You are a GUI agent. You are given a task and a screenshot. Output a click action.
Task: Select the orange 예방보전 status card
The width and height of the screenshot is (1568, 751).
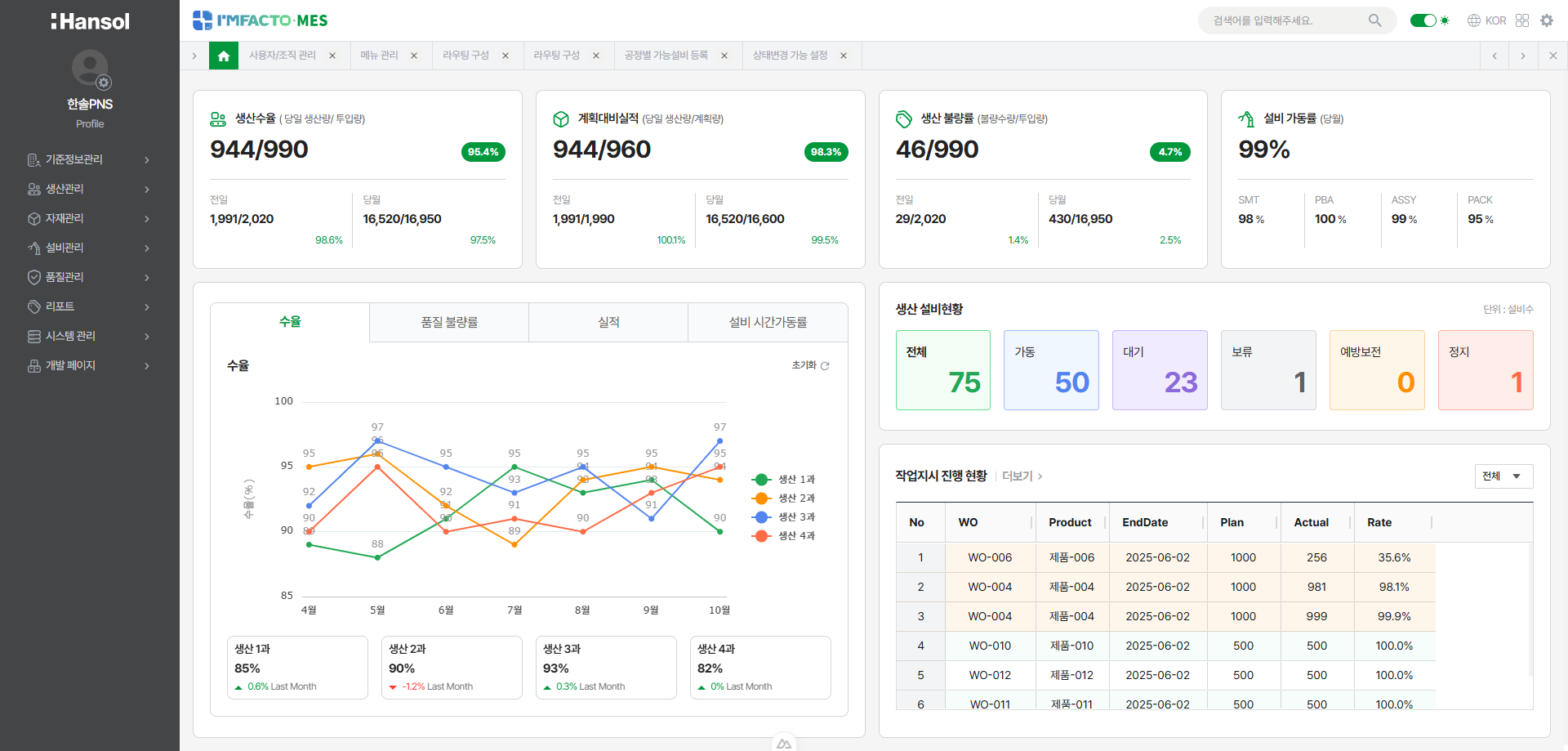click(x=1377, y=370)
